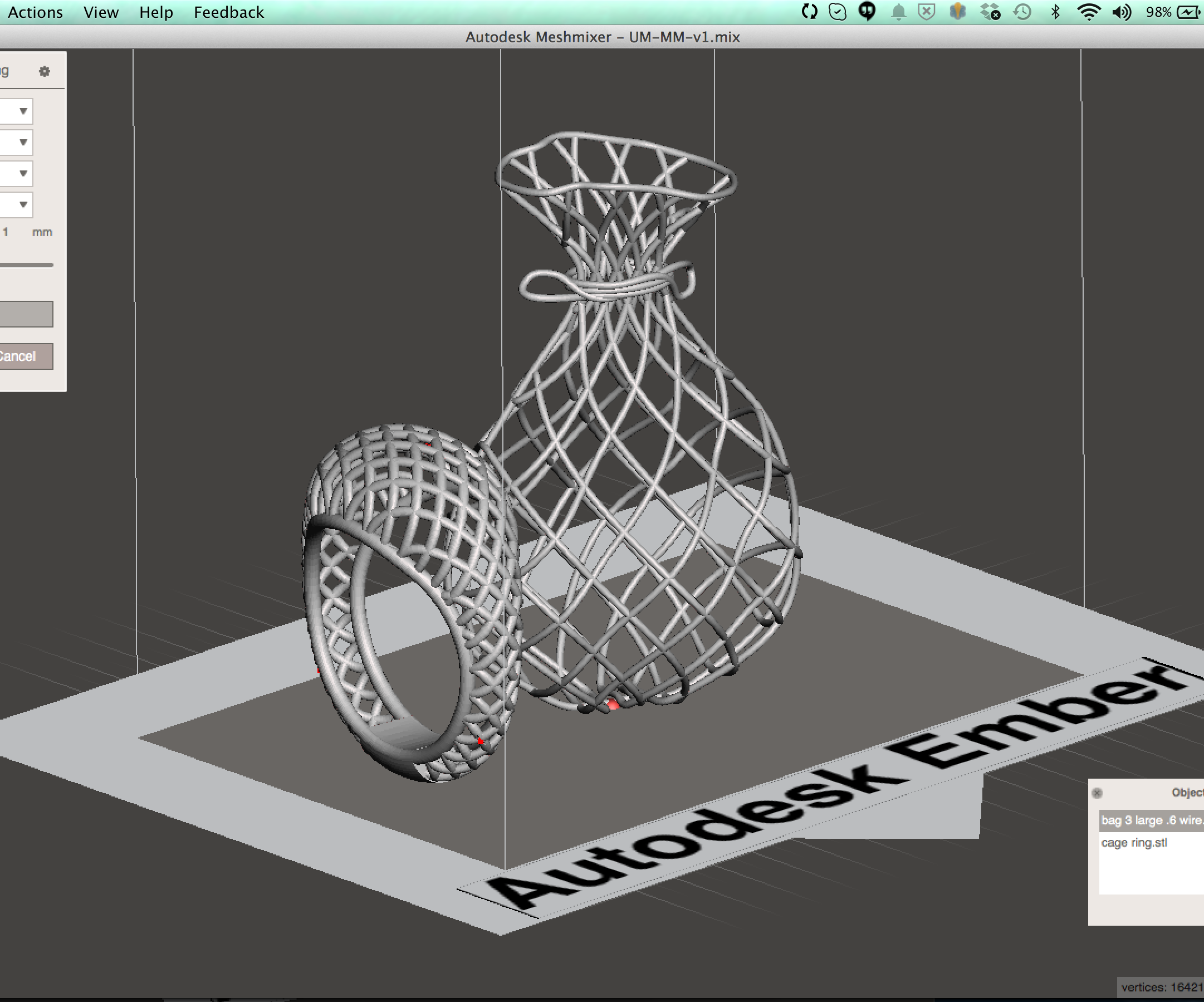Image resolution: width=1204 pixels, height=1002 pixels.
Task: Click the Bluetooth status icon
Action: (x=1055, y=11)
